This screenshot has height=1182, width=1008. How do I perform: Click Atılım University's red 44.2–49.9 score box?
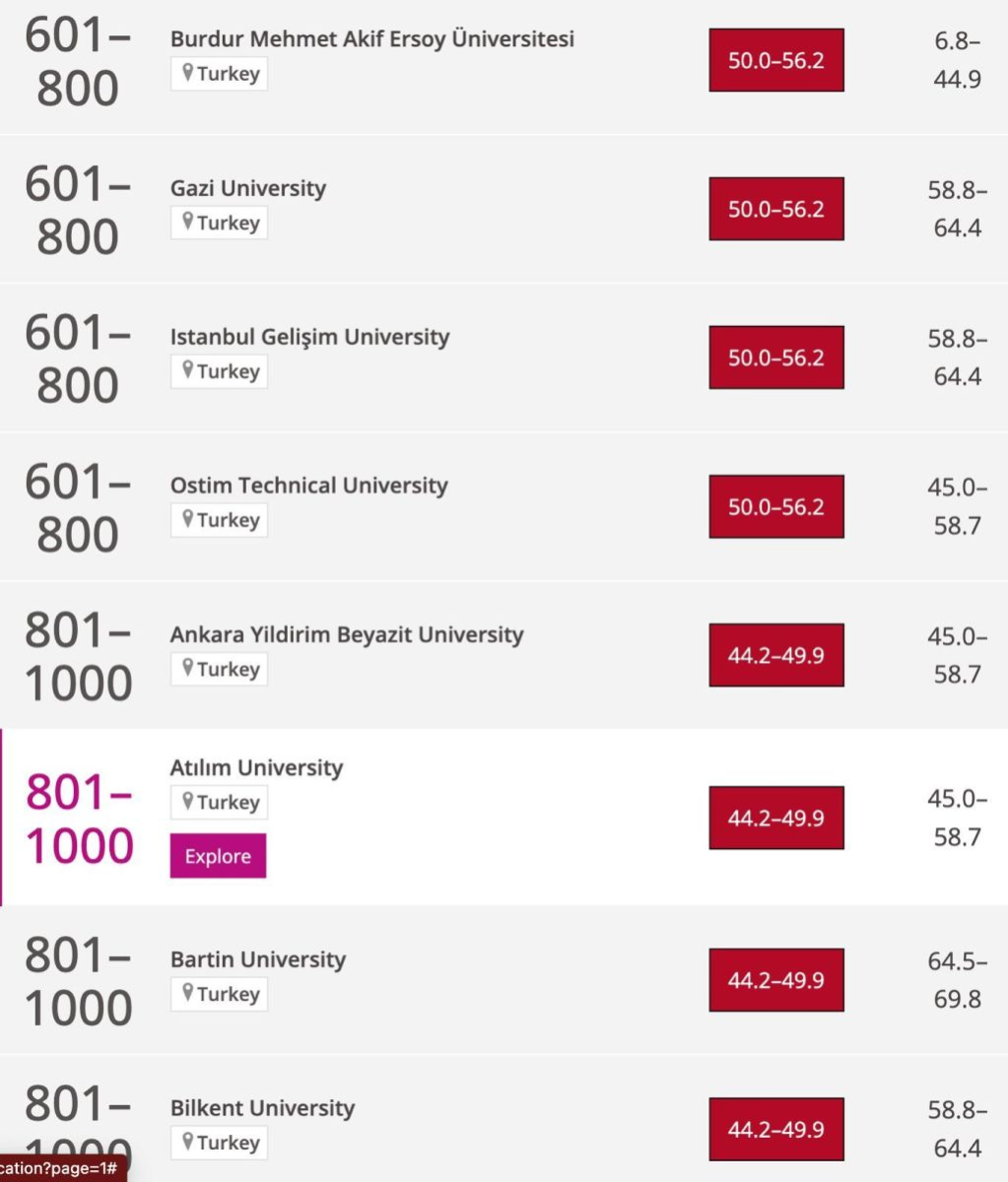pyautogui.click(x=776, y=818)
